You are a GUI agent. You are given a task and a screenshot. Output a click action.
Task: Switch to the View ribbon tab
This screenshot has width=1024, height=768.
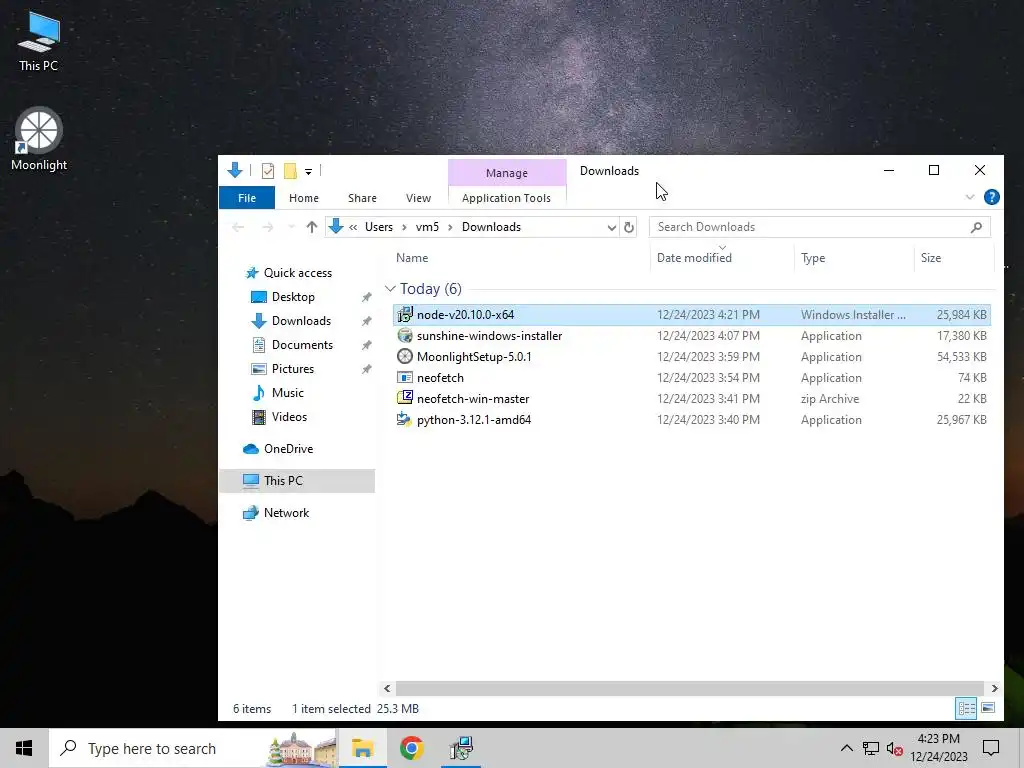coord(418,198)
